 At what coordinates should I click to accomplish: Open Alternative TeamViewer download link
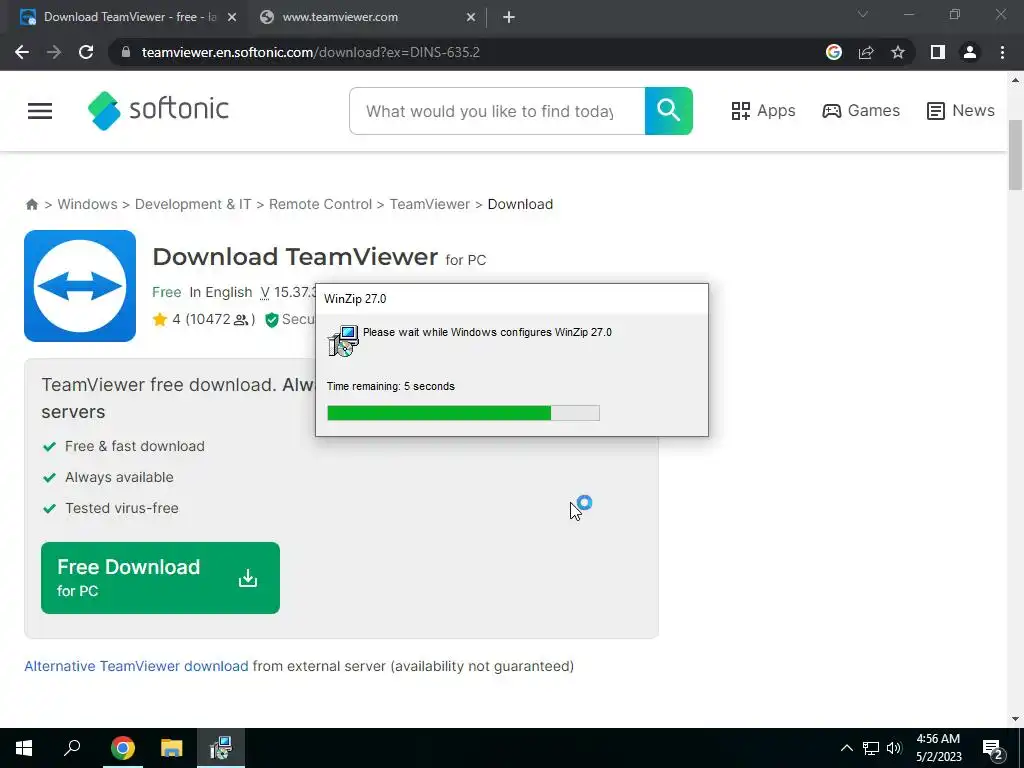[x=136, y=666]
